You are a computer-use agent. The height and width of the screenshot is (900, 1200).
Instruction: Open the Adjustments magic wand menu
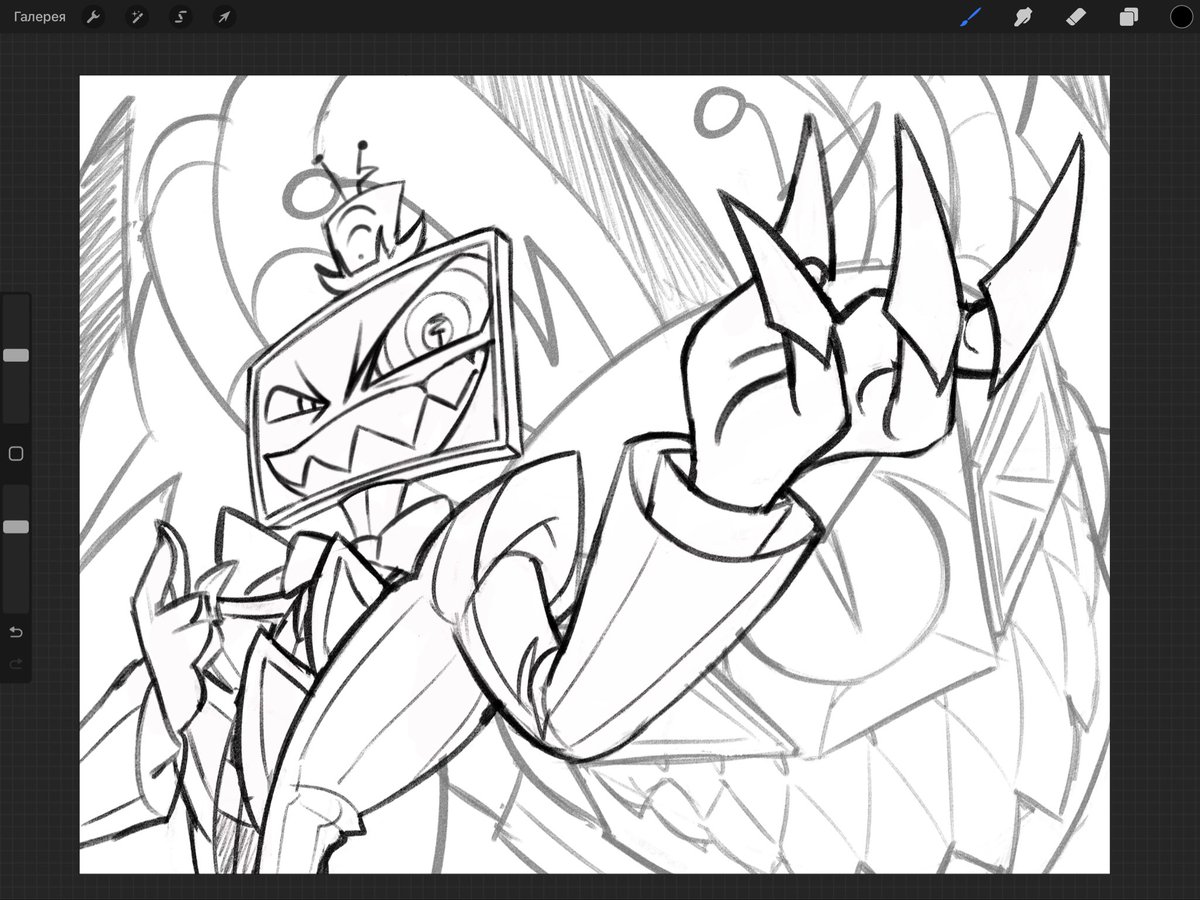[x=137, y=17]
